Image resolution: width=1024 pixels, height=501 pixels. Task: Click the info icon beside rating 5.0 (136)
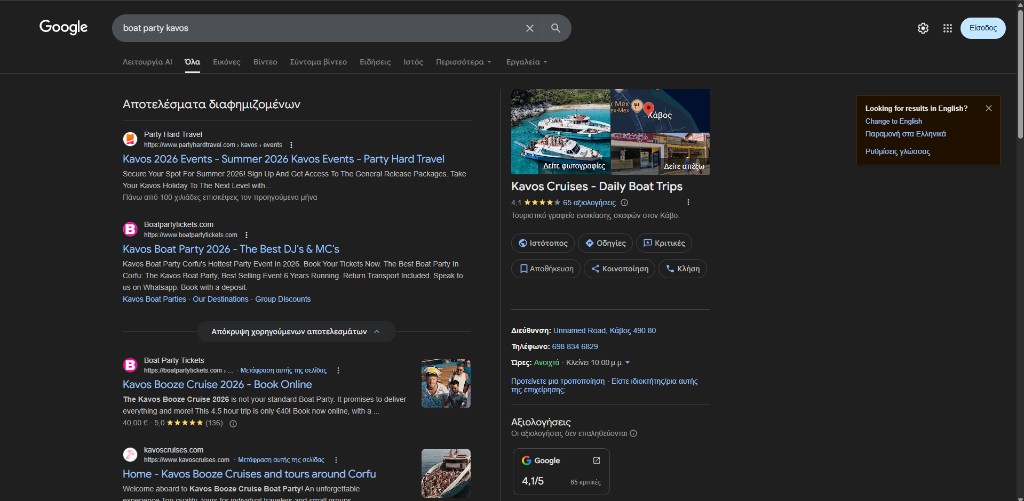(x=233, y=423)
